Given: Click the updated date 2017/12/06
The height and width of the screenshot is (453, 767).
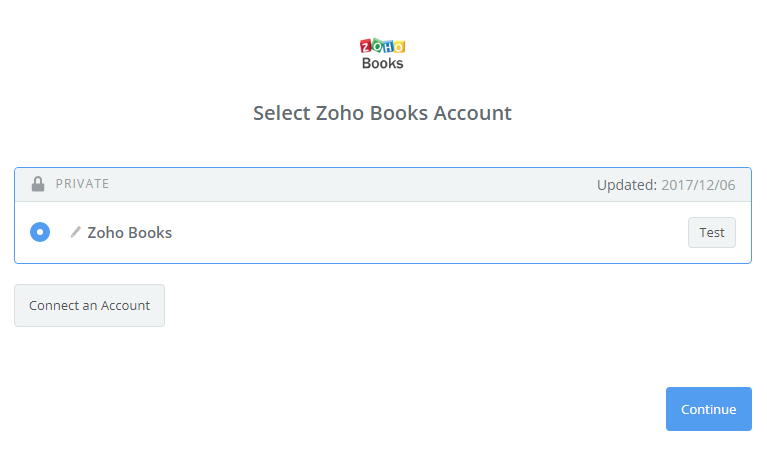Looking at the screenshot, I should coord(698,185).
